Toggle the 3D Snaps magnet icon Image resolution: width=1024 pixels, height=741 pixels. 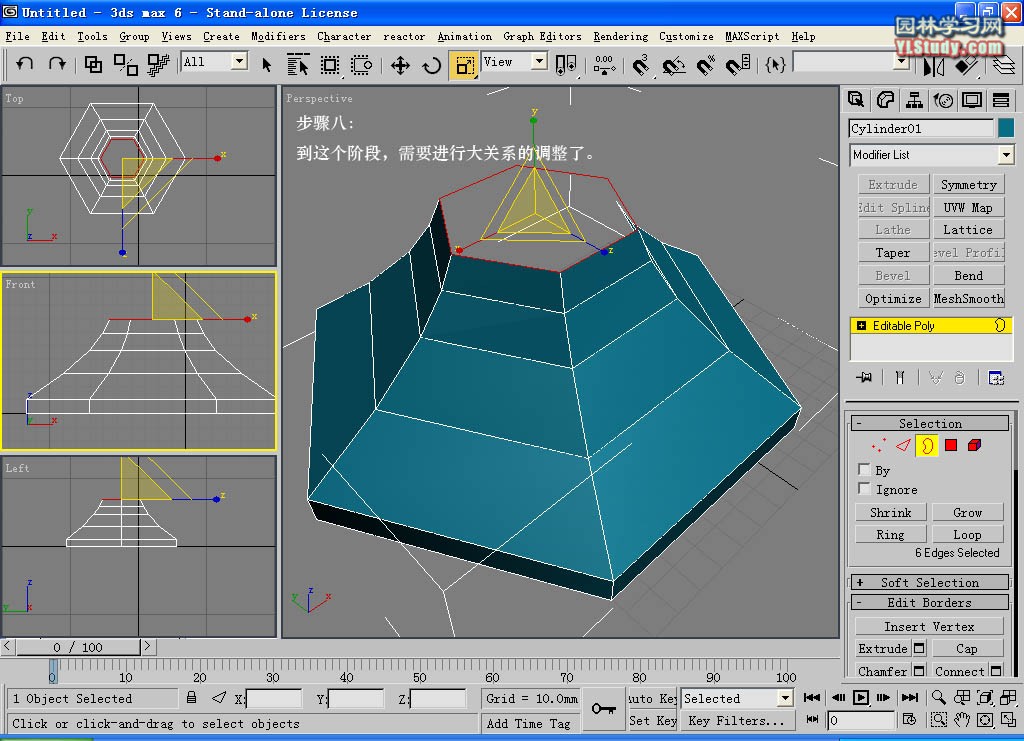641,65
